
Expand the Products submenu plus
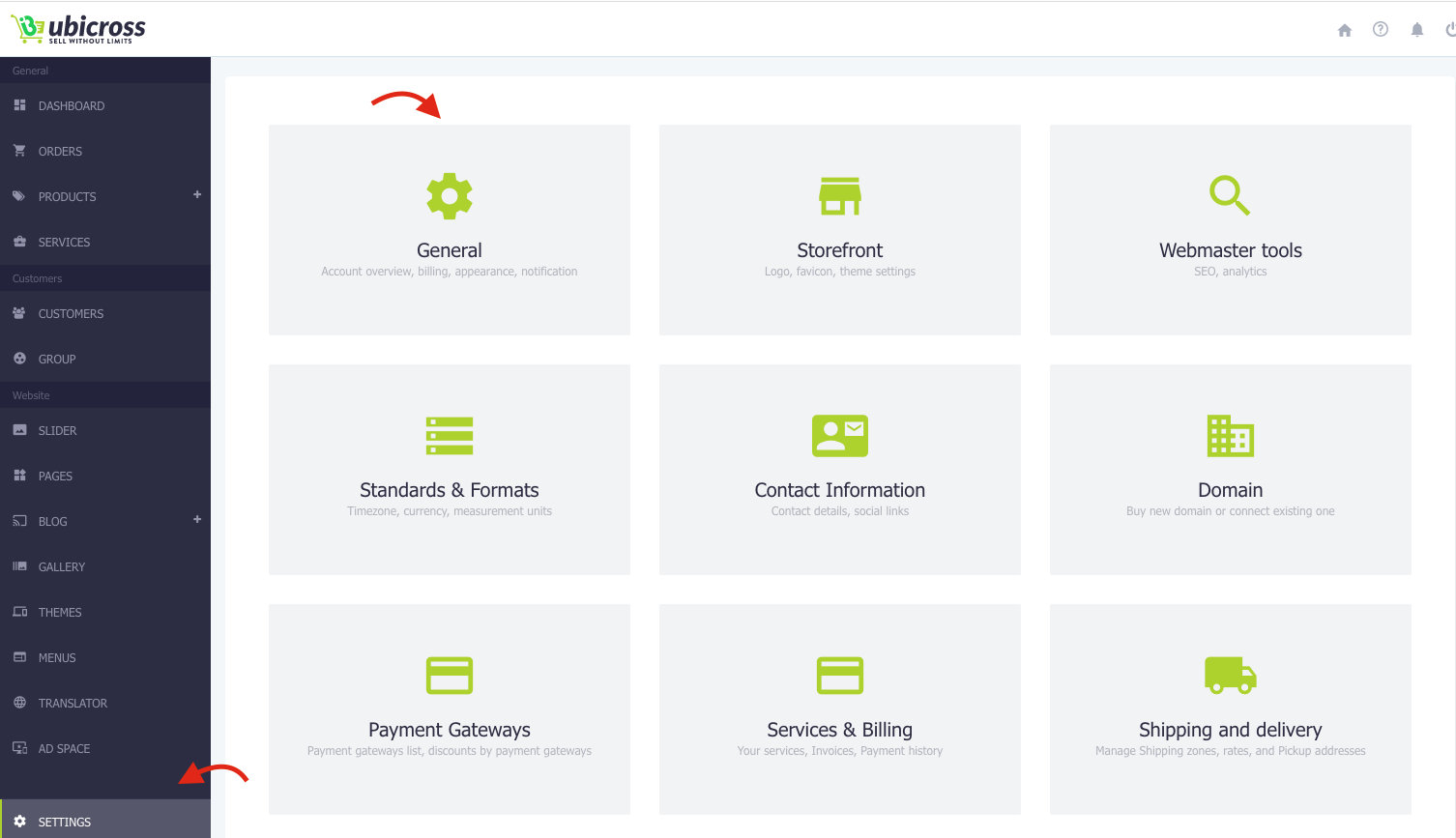(x=197, y=194)
